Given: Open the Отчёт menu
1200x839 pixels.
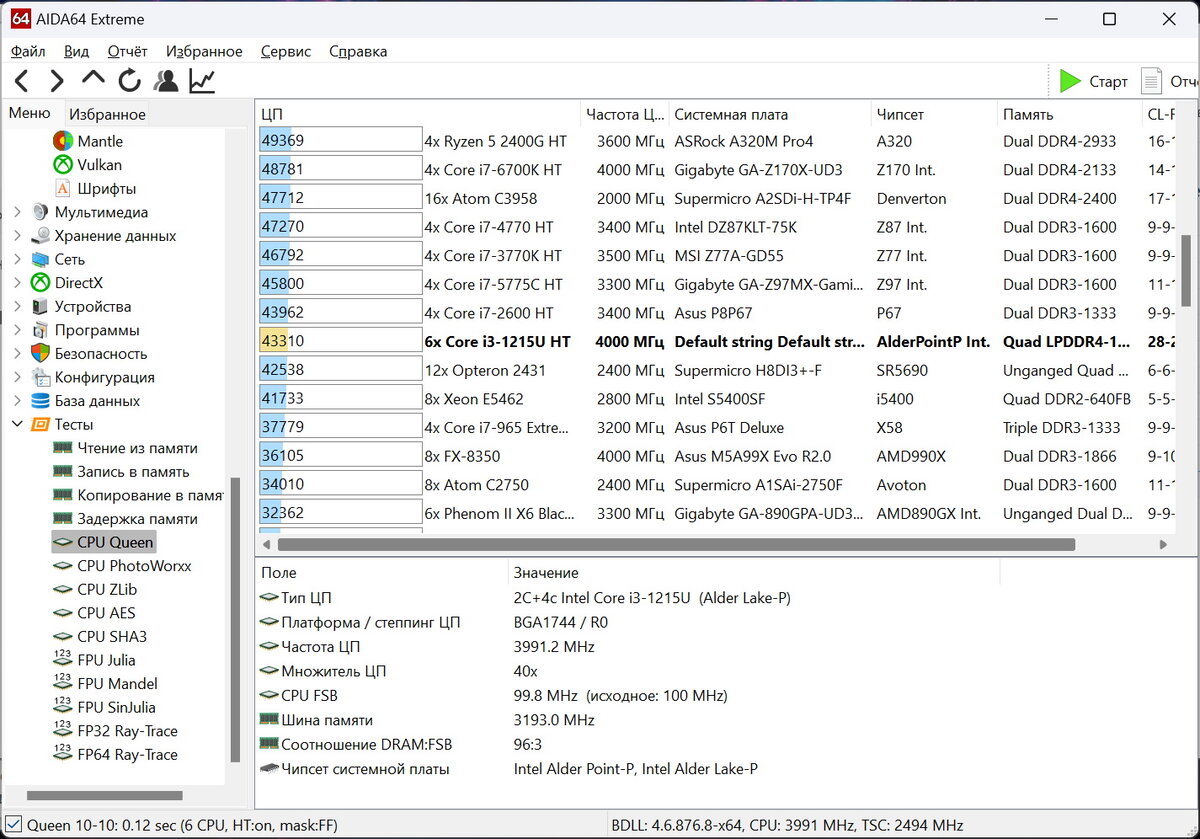Looking at the screenshot, I should (x=127, y=51).
